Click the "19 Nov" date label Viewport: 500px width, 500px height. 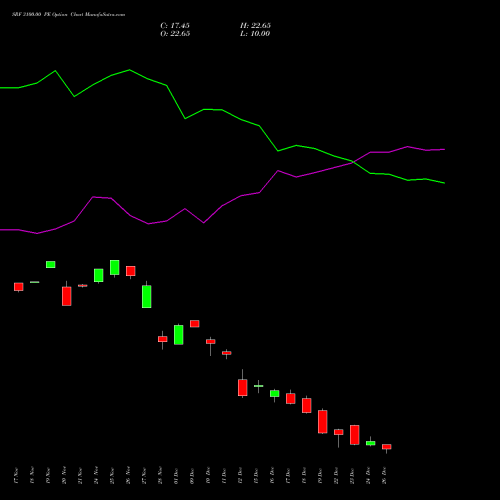pyautogui.click(x=48, y=476)
